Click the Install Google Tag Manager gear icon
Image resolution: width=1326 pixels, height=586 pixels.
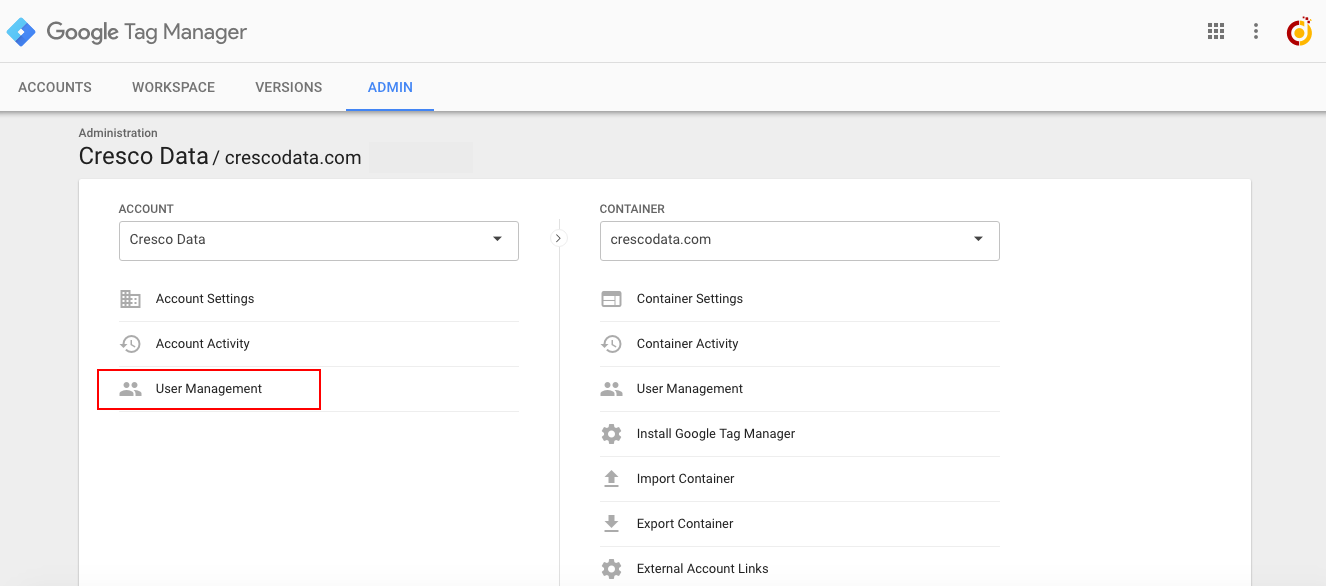pos(611,434)
